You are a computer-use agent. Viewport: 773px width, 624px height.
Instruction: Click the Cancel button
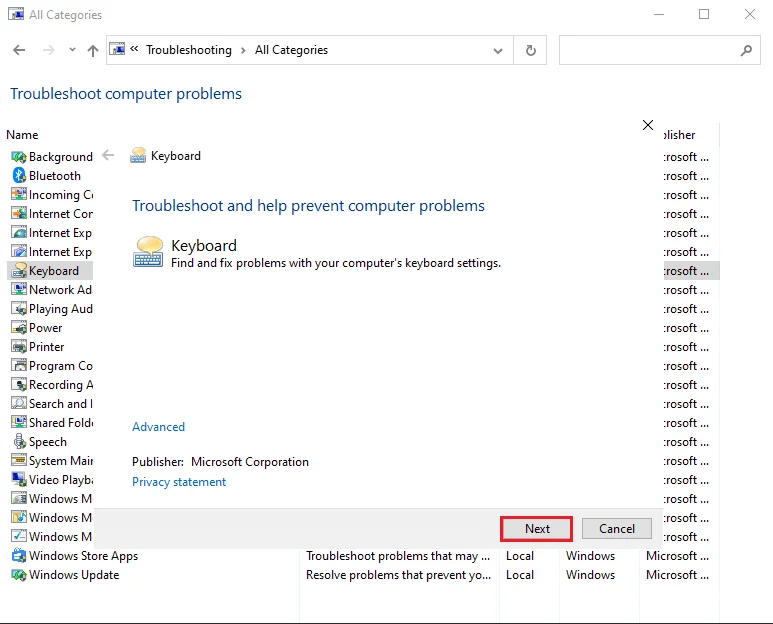pyautogui.click(x=617, y=529)
